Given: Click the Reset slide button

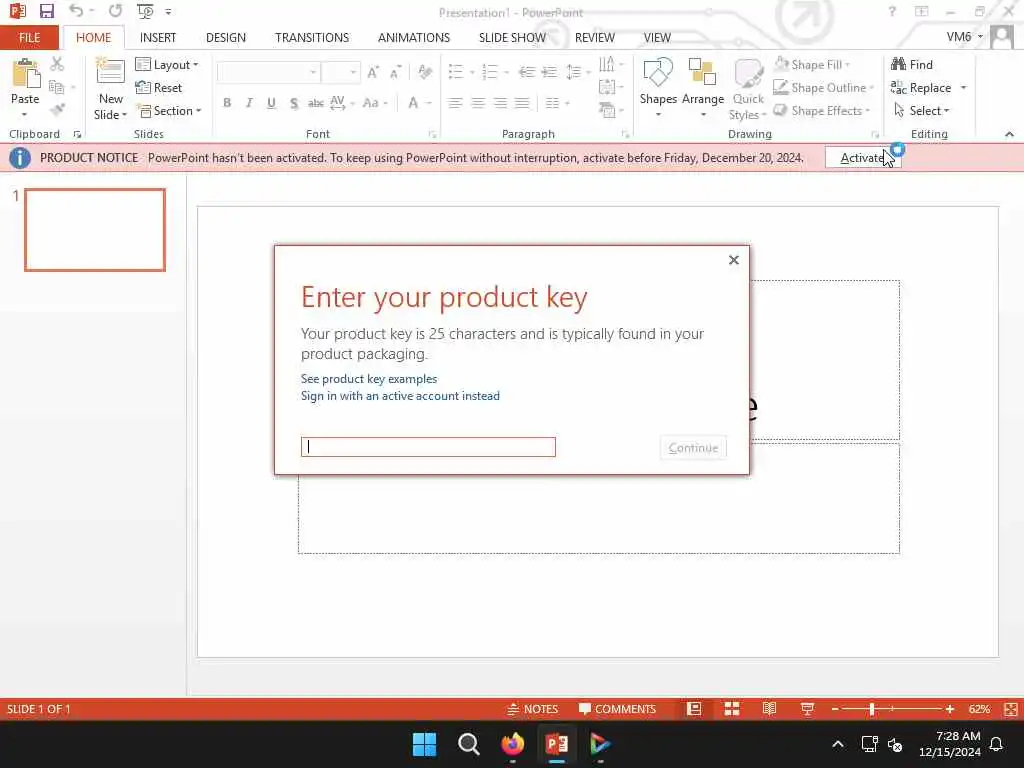Looking at the screenshot, I should (x=159, y=87).
